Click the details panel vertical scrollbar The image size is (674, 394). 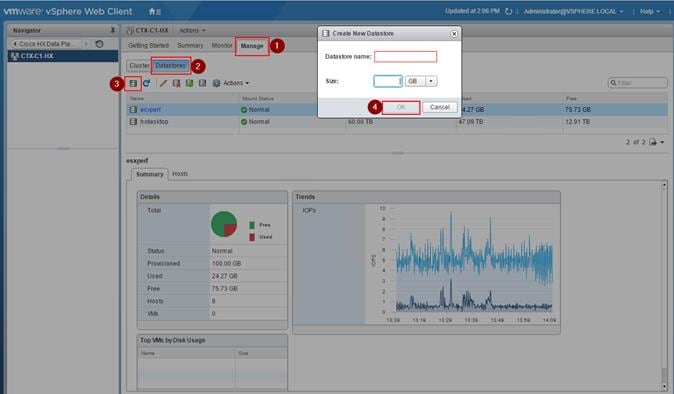[x=664, y=286]
